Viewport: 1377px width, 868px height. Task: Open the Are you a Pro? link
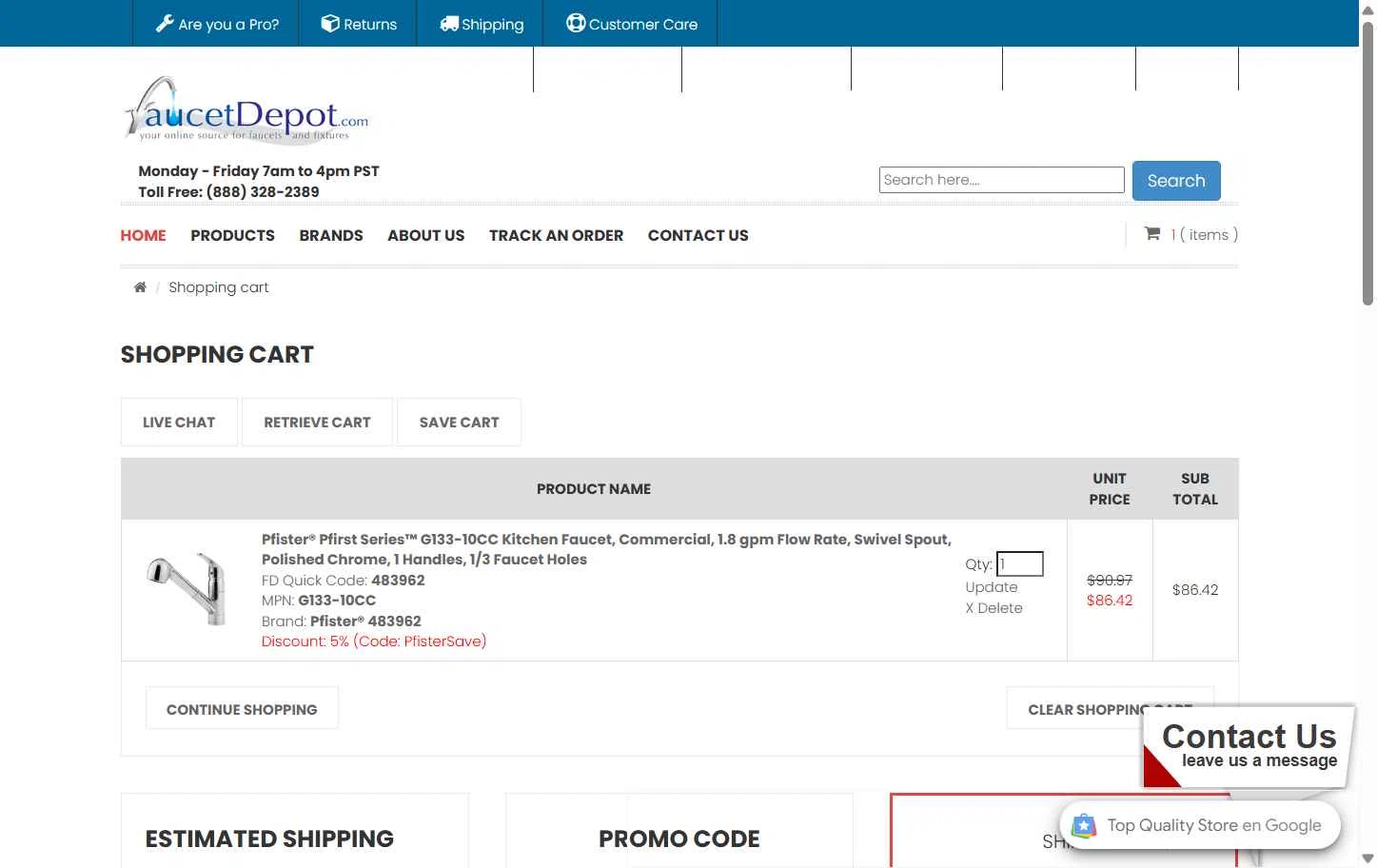coord(217,24)
